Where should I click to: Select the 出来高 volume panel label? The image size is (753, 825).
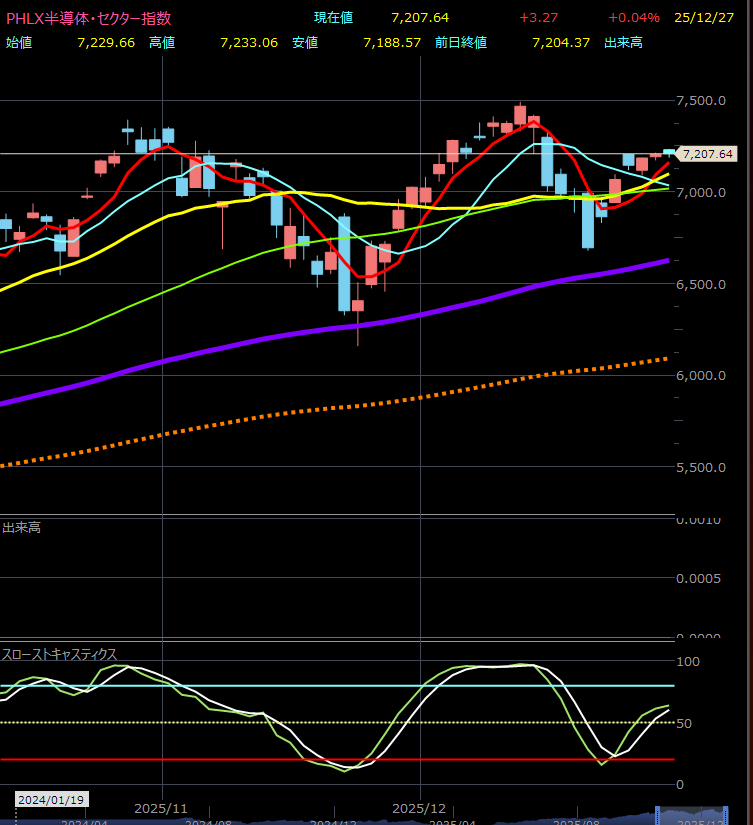21,527
